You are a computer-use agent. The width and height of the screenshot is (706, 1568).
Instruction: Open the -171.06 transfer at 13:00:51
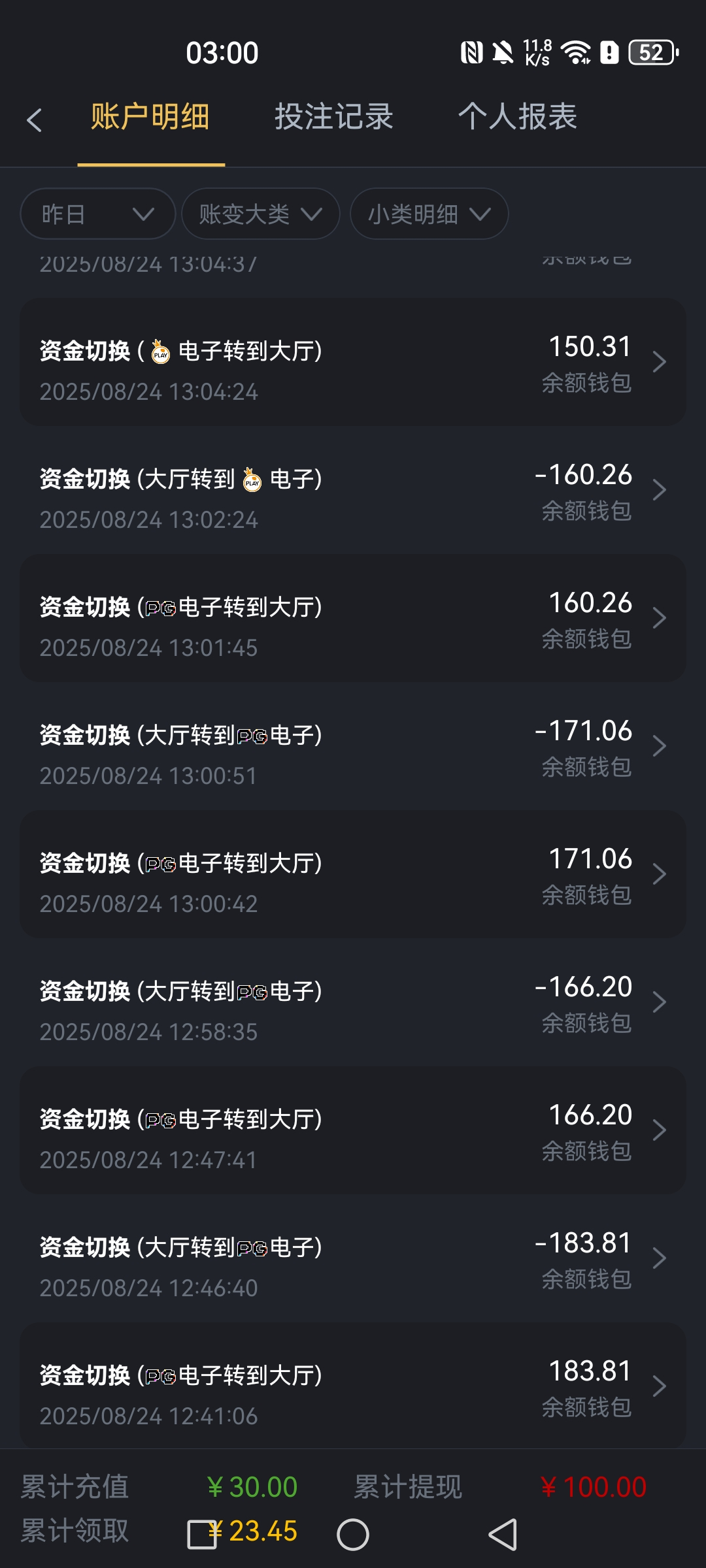[353, 747]
